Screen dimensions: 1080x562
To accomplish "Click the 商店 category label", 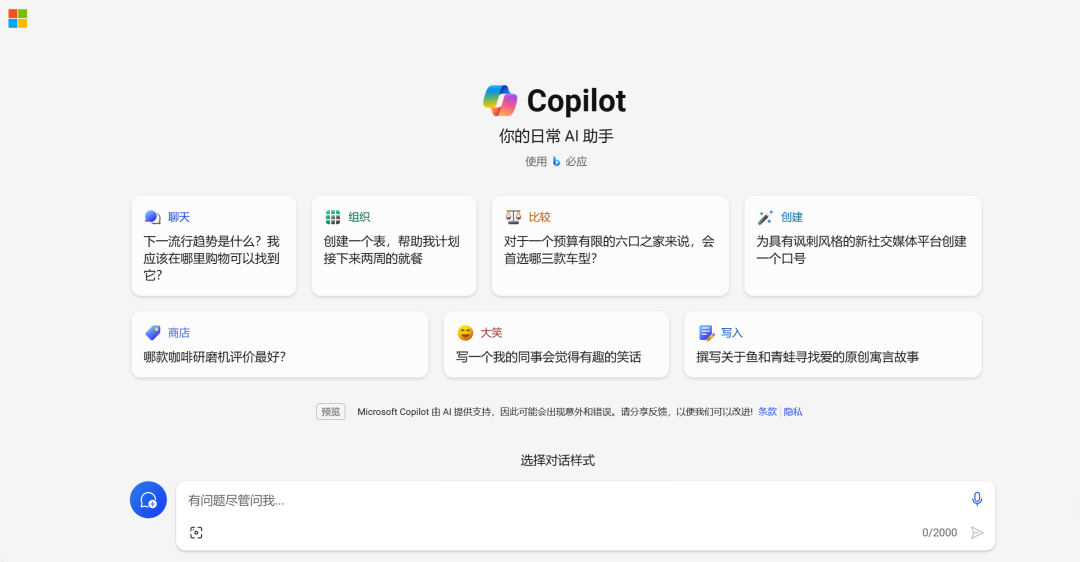I will coord(179,333).
